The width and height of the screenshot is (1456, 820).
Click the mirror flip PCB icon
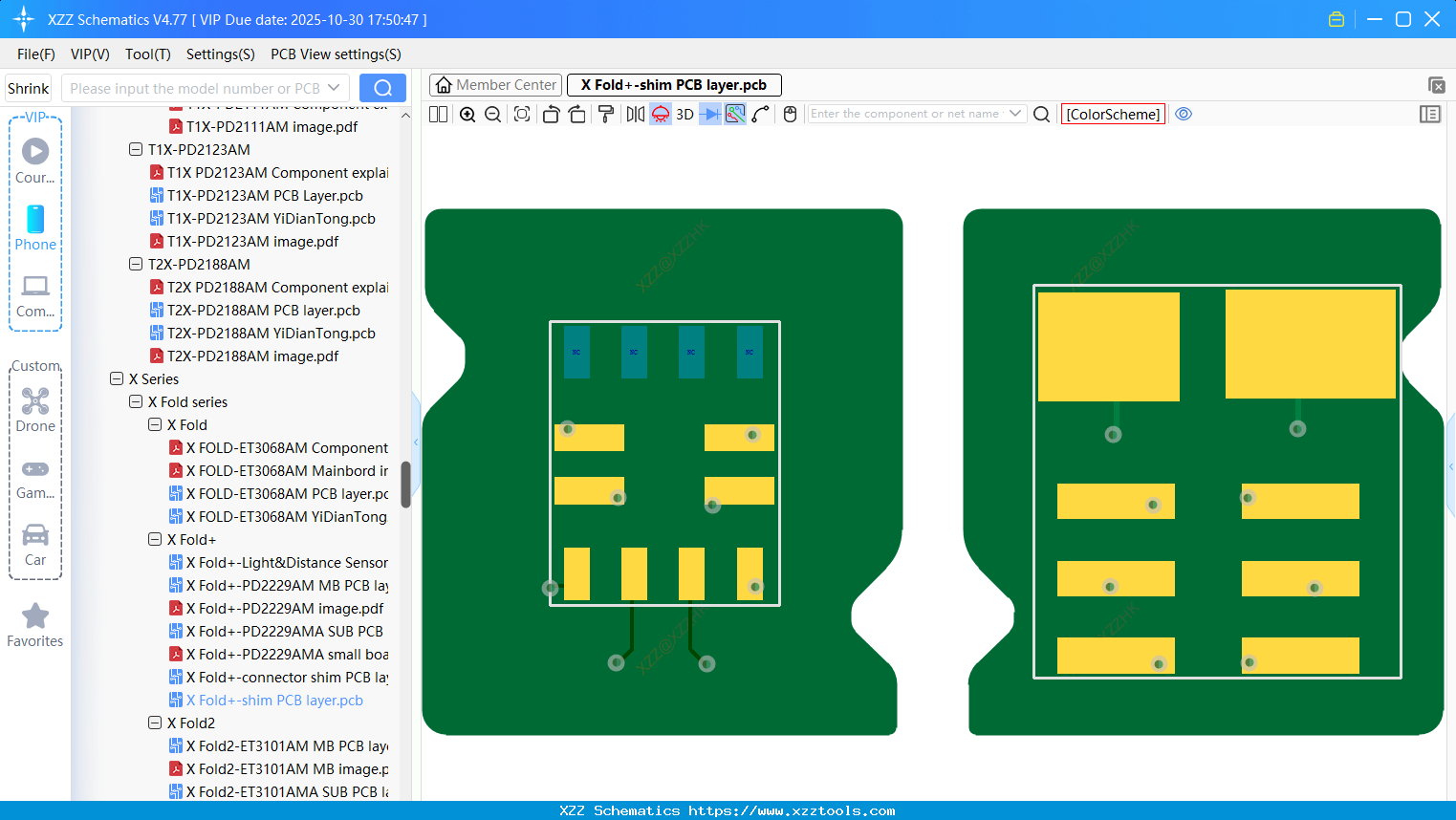click(x=633, y=114)
